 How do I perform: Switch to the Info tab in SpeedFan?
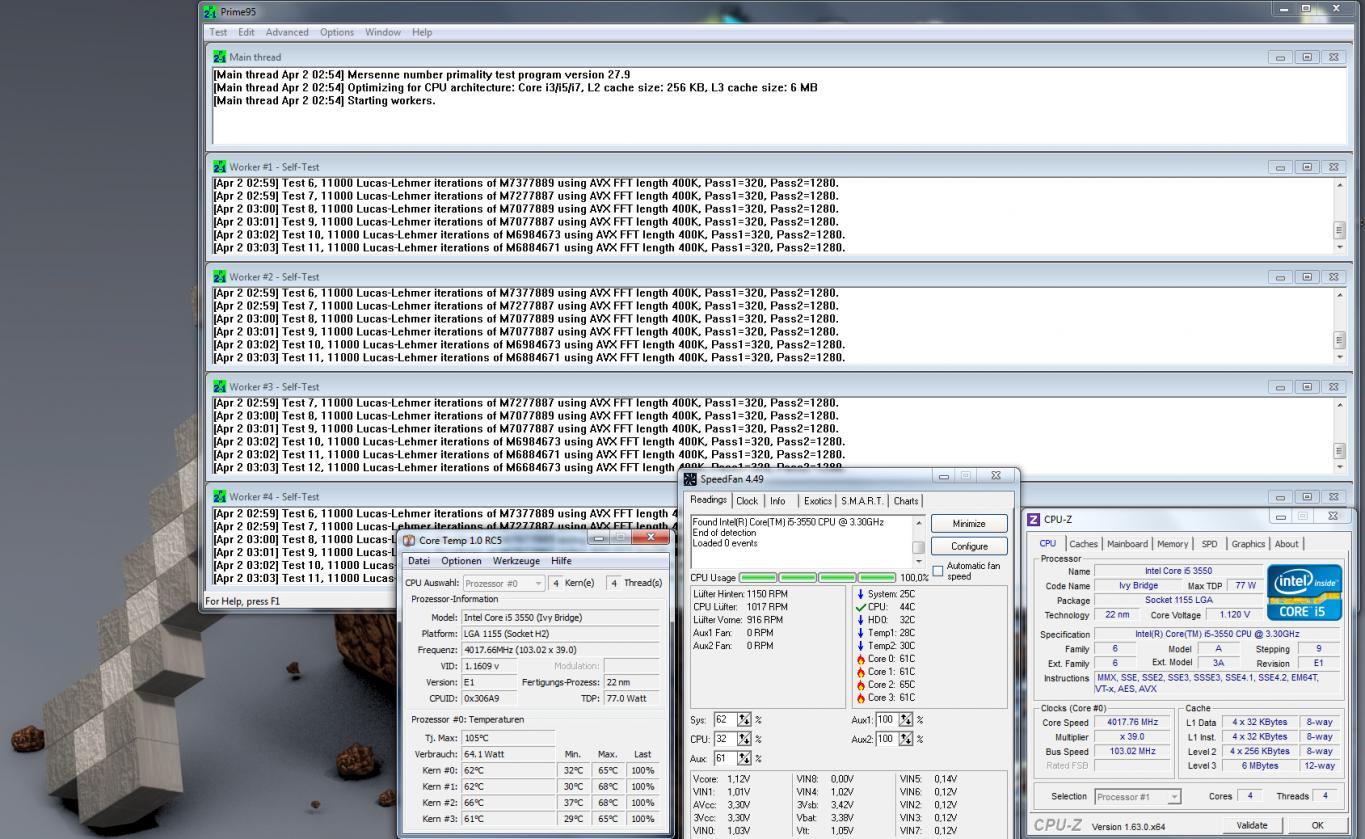click(777, 501)
